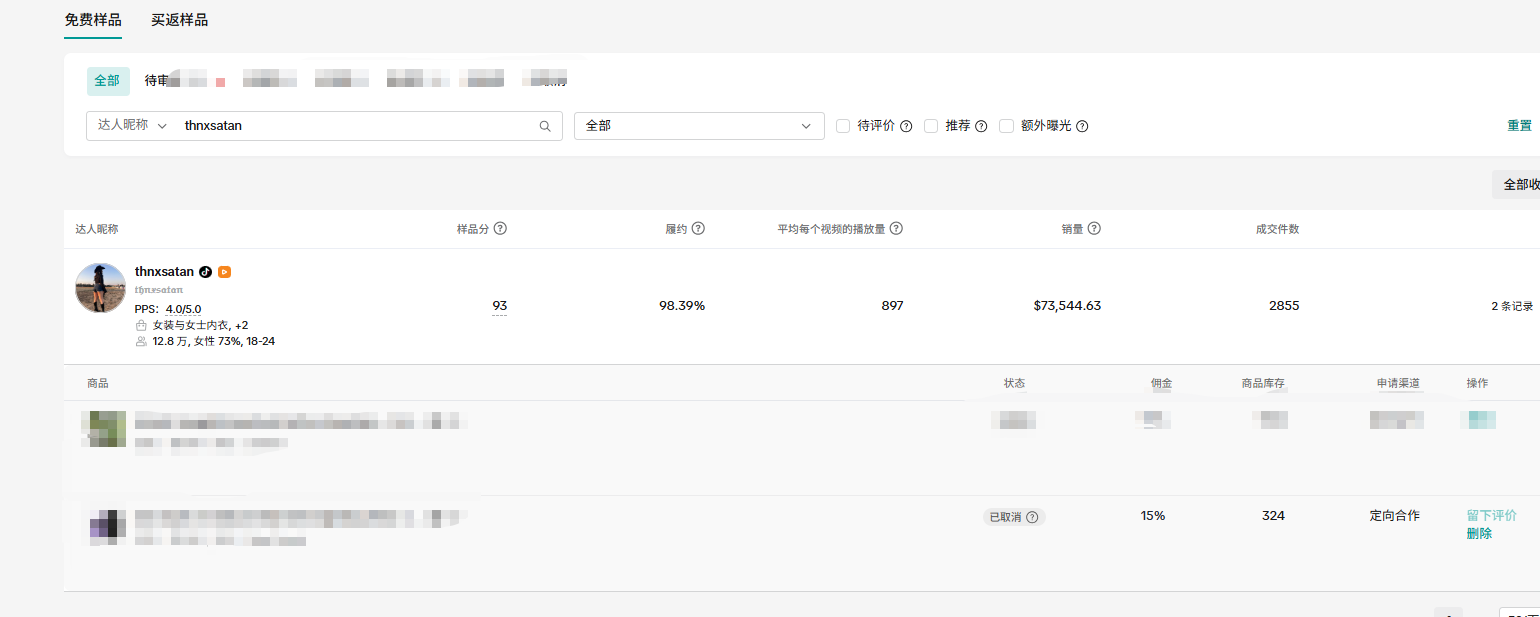The image size is (1540, 617).
Task: Click the PPS 4.0/5.0 score
Action: point(183,309)
